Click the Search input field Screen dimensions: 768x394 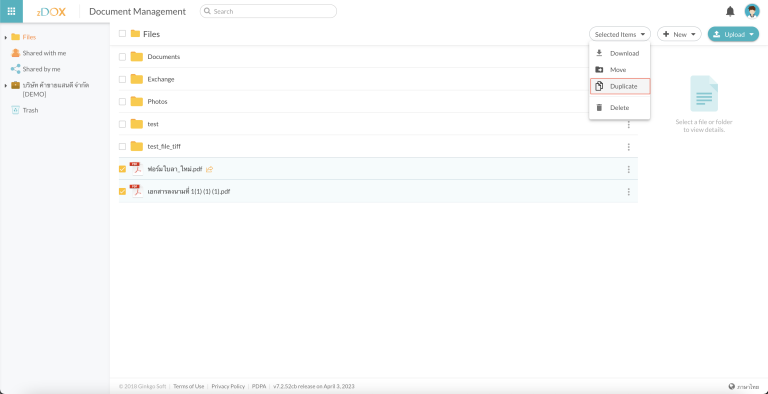tap(268, 11)
